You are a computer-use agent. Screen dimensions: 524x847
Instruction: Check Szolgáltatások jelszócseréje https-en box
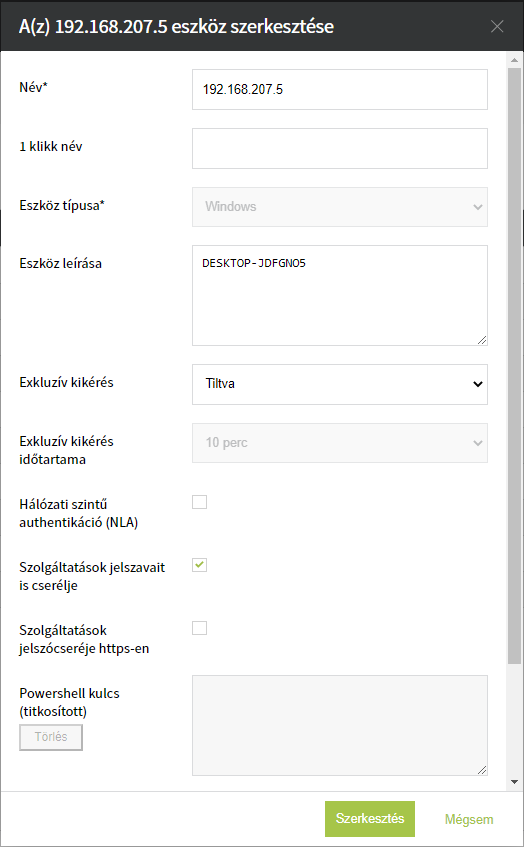[199, 628]
